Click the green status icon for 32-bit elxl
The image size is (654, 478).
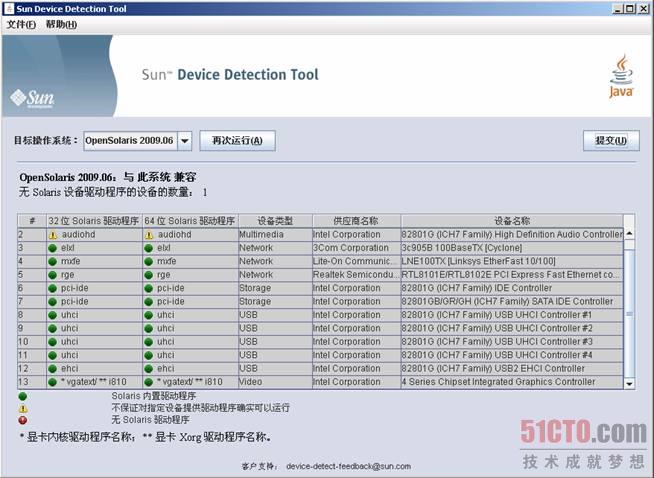click(53, 248)
